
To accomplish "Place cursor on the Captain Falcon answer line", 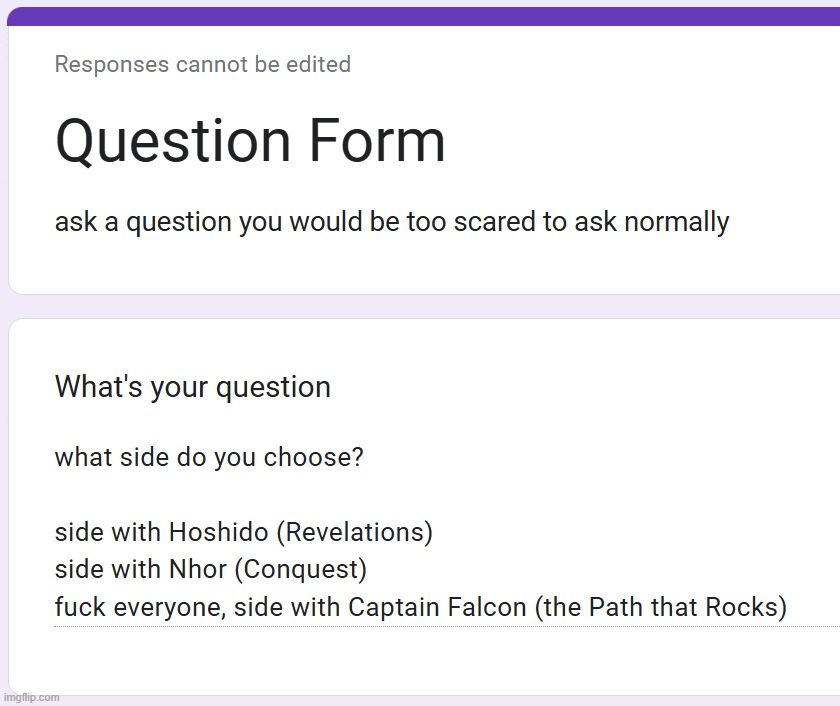I will pyautogui.click(x=421, y=607).
